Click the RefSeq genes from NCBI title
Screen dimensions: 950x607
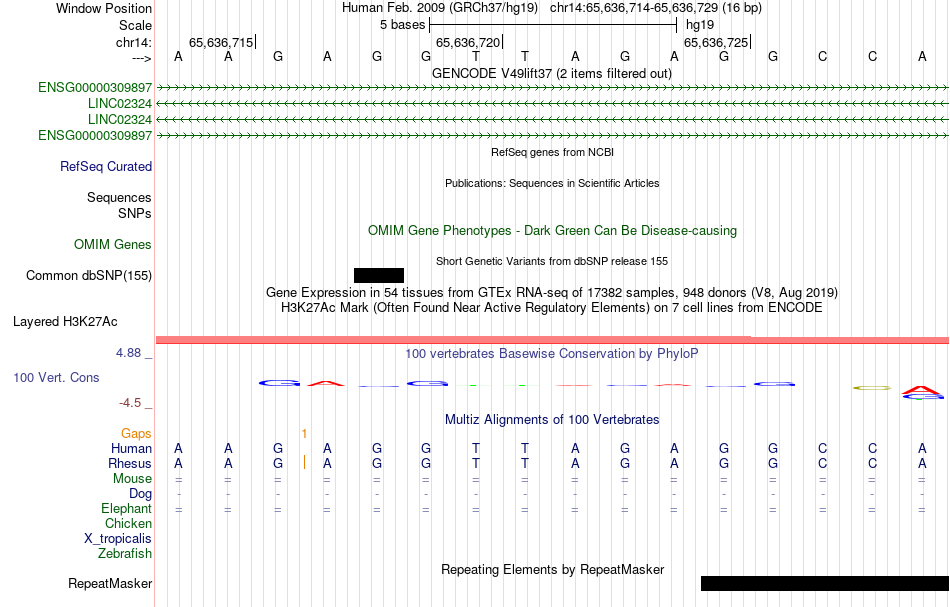click(x=553, y=152)
